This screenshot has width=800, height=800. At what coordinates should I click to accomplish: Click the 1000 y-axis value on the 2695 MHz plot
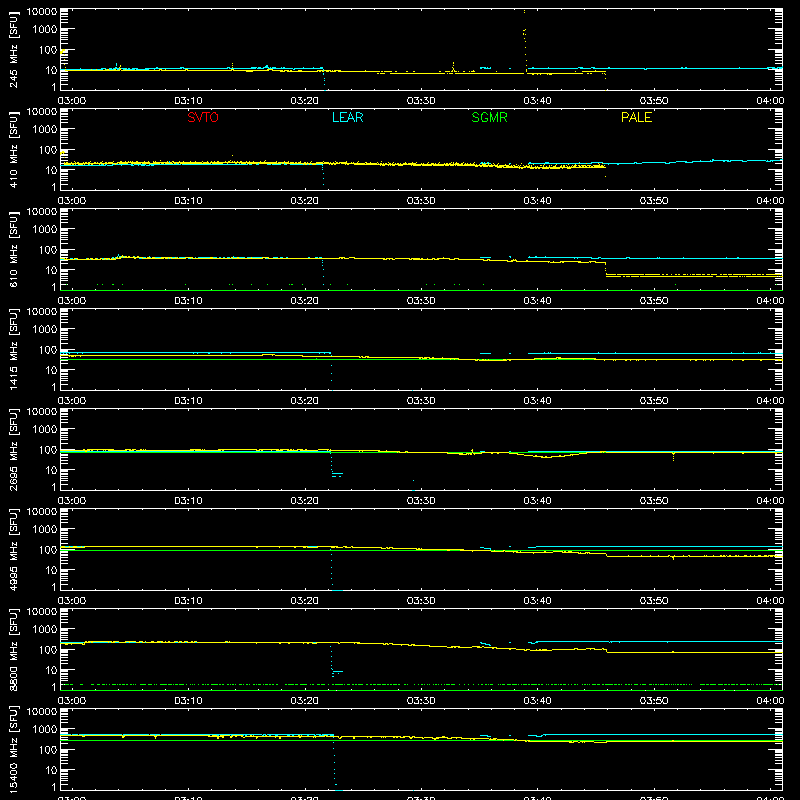[x=45, y=430]
